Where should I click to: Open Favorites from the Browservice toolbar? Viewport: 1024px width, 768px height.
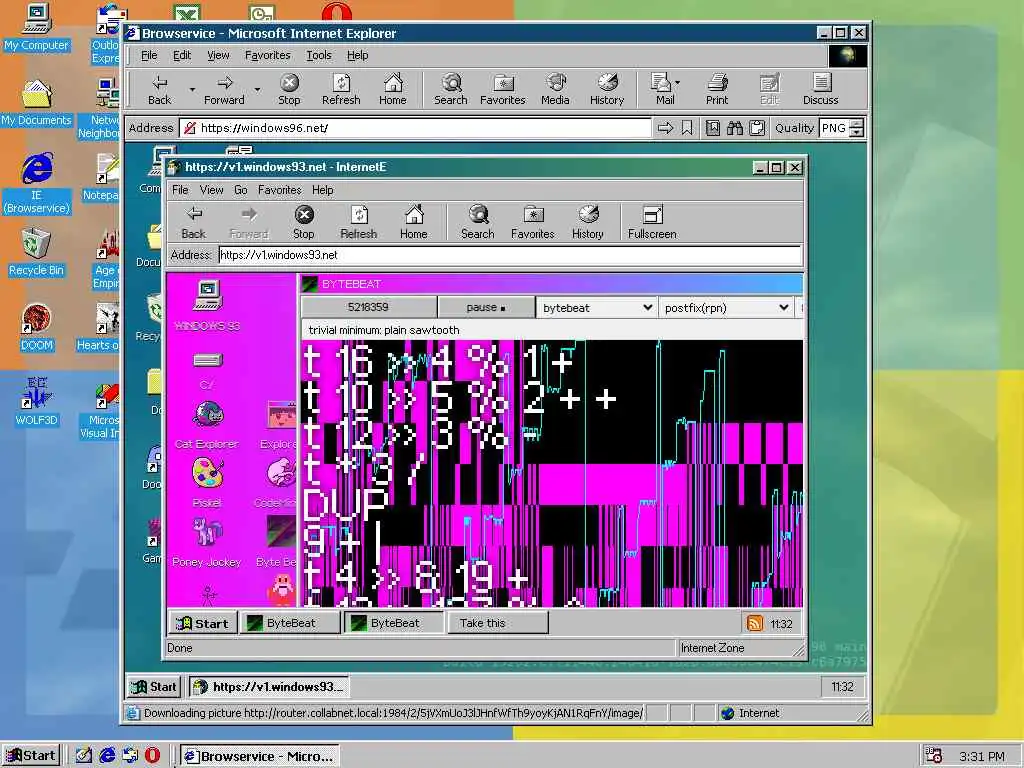(x=502, y=89)
